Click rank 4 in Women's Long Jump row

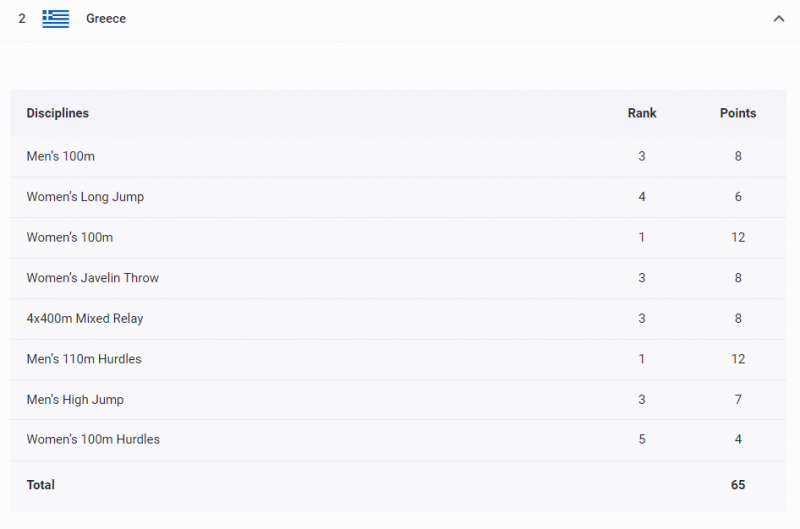pos(642,197)
